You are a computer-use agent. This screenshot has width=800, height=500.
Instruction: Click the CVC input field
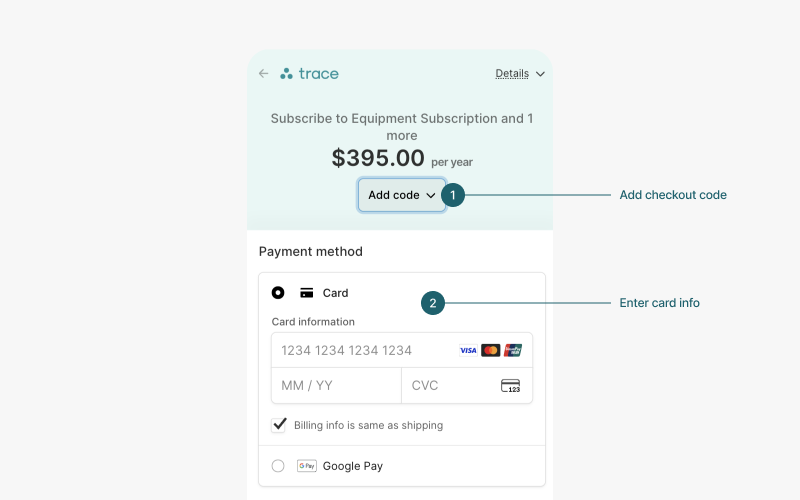coord(467,386)
